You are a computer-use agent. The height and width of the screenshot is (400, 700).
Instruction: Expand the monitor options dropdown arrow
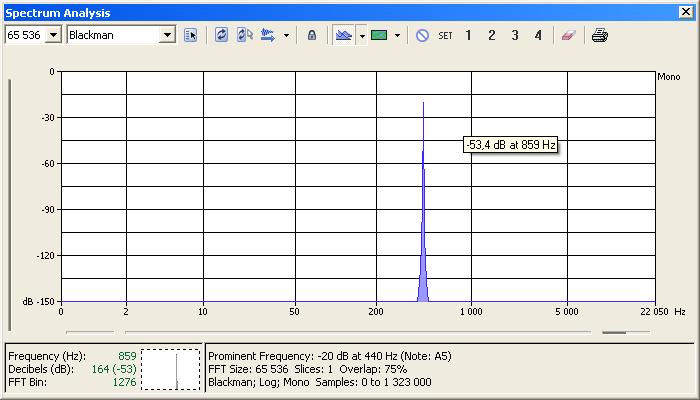286,35
